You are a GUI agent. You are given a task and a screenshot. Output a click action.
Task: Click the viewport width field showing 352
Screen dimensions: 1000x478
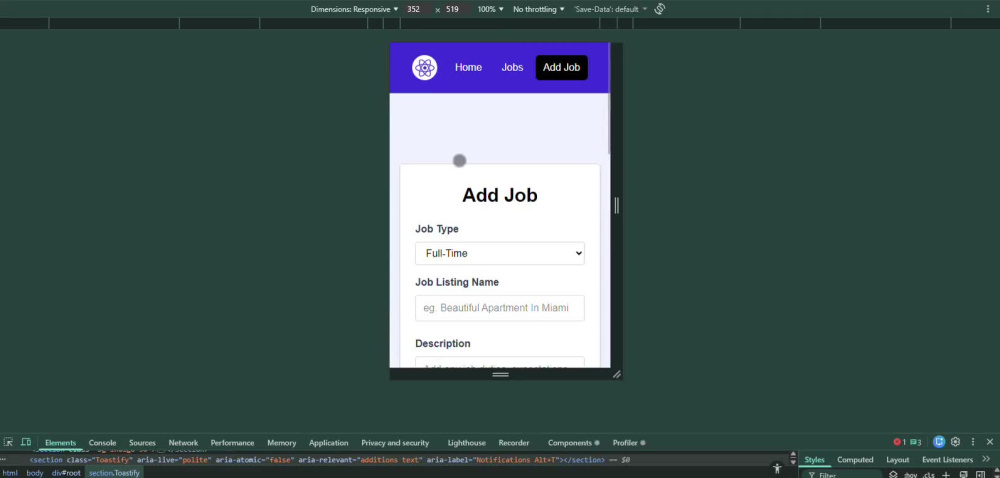418,10
